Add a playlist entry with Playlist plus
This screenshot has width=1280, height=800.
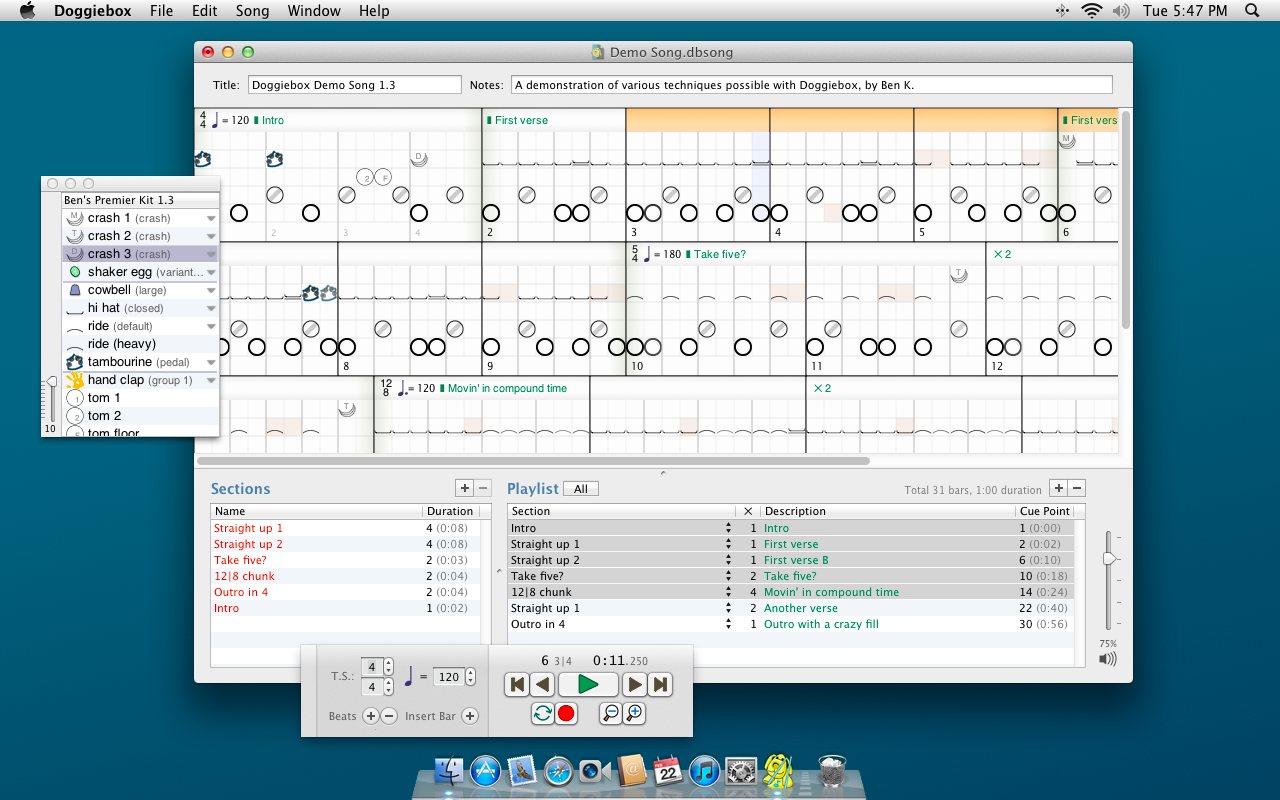[x=1058, y=488]
